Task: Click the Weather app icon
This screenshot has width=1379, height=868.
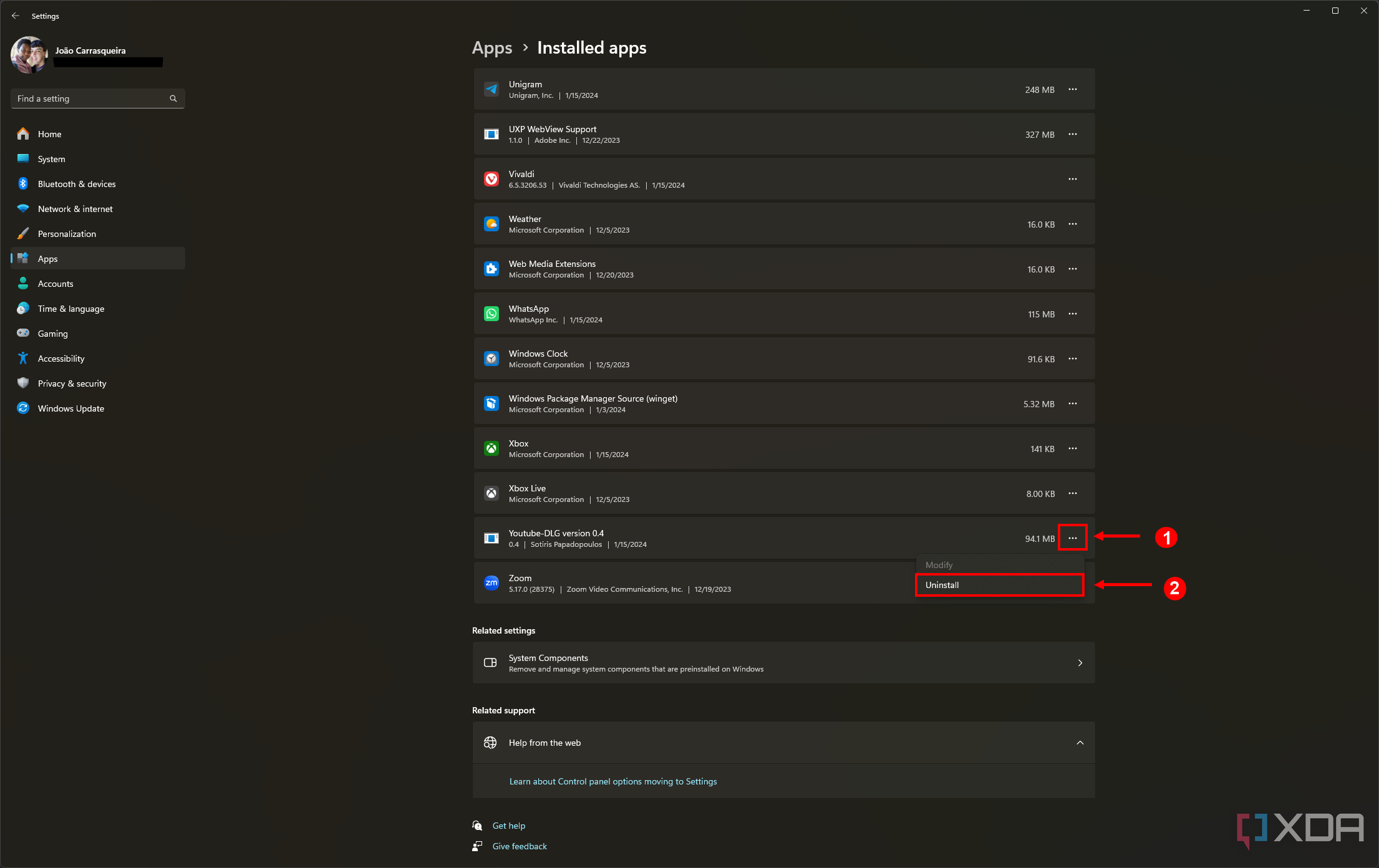Action: [x=491, y=224]
